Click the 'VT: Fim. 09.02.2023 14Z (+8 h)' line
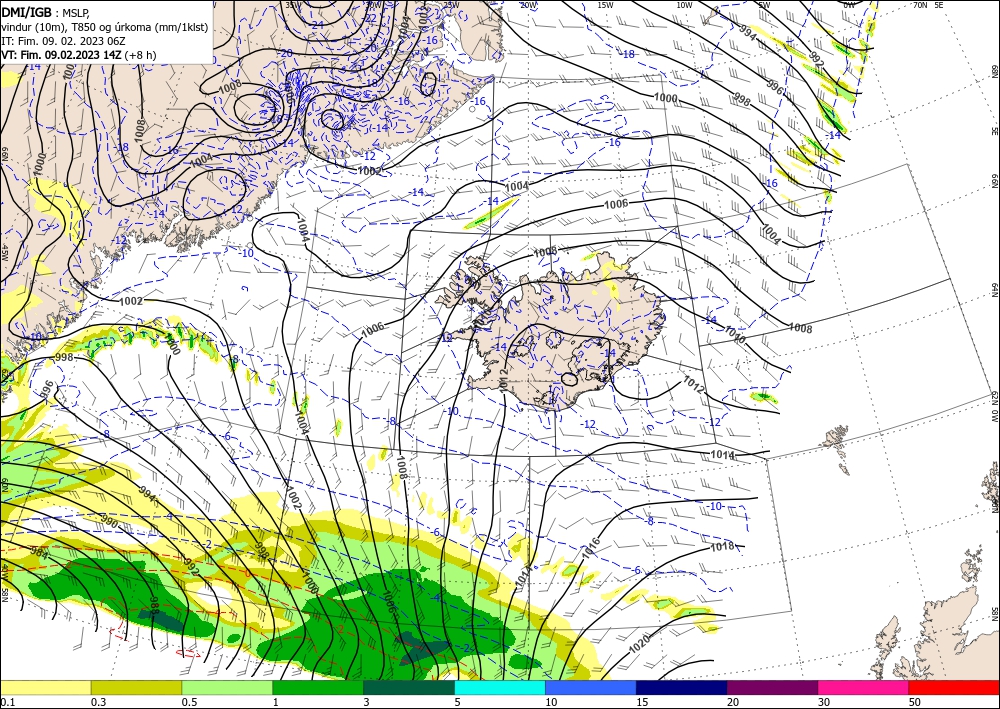 pos(78,55)
